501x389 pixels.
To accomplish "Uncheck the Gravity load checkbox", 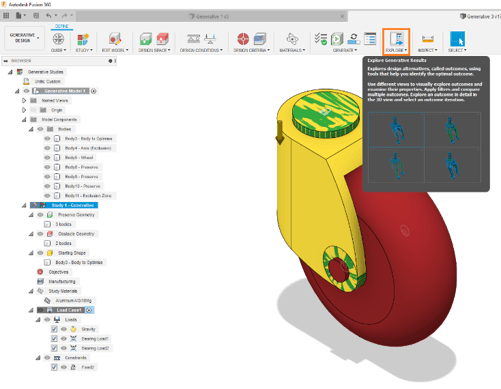I will point(54,329).
